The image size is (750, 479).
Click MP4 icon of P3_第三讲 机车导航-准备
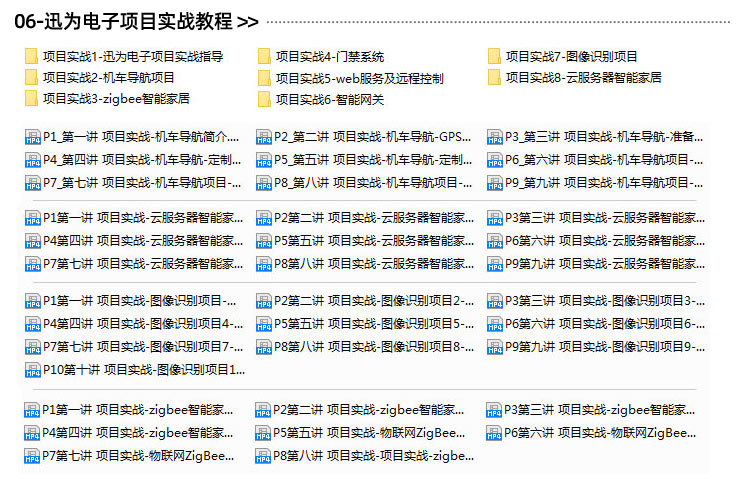click(x=495, y=137)
